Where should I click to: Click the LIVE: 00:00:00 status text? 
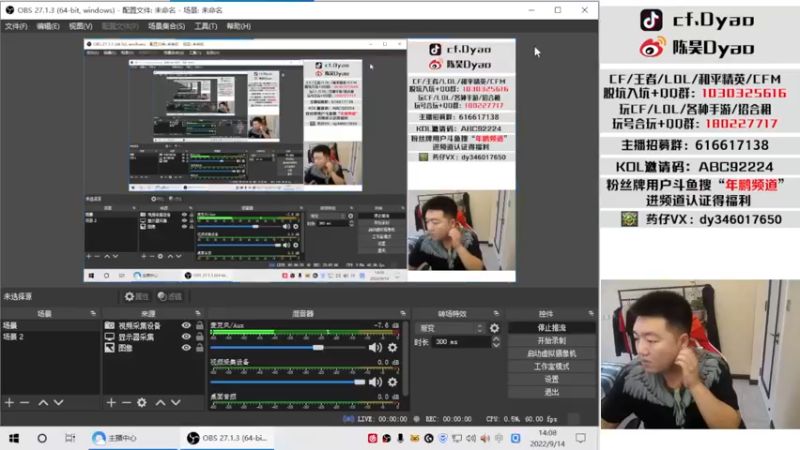tap(382, 419)
